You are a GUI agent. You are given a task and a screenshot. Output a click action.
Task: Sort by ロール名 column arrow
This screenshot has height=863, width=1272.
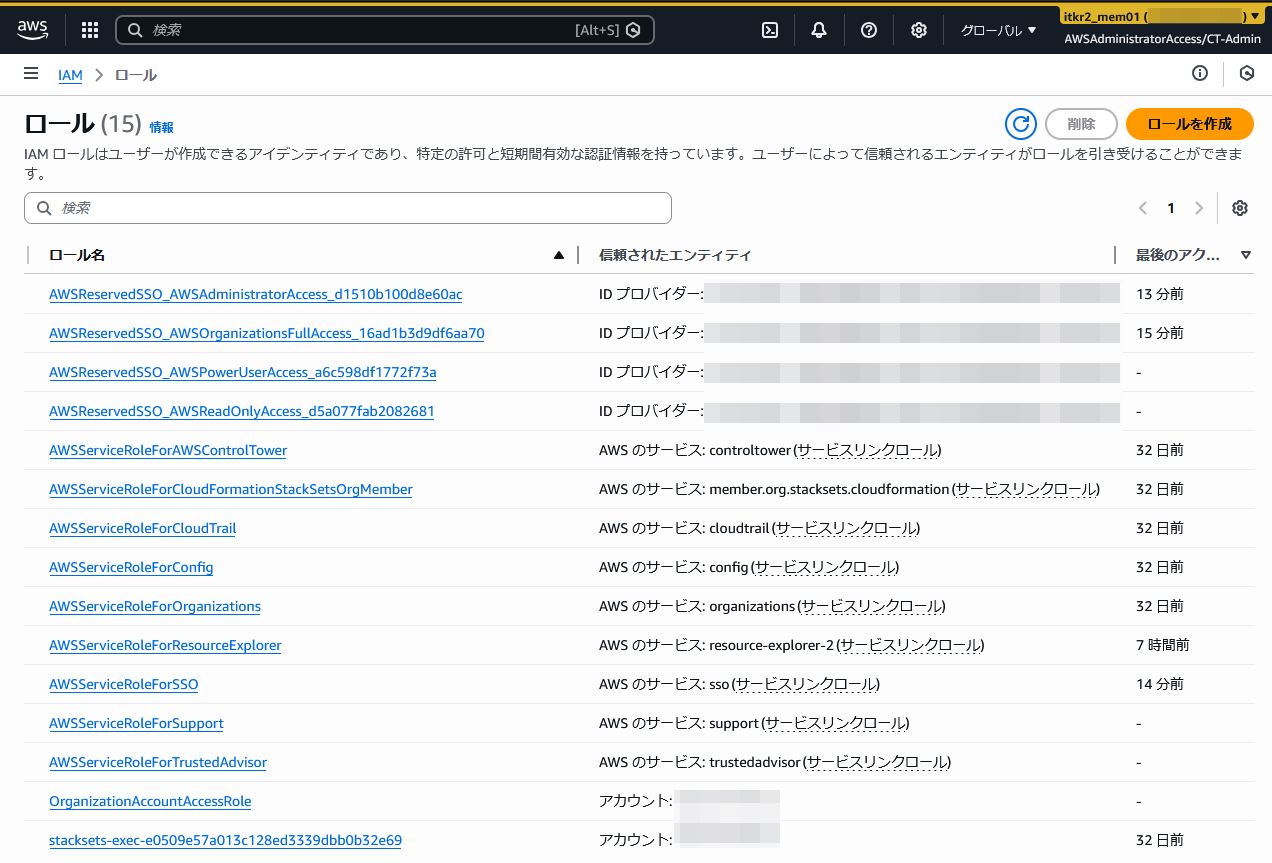(559, 255)
